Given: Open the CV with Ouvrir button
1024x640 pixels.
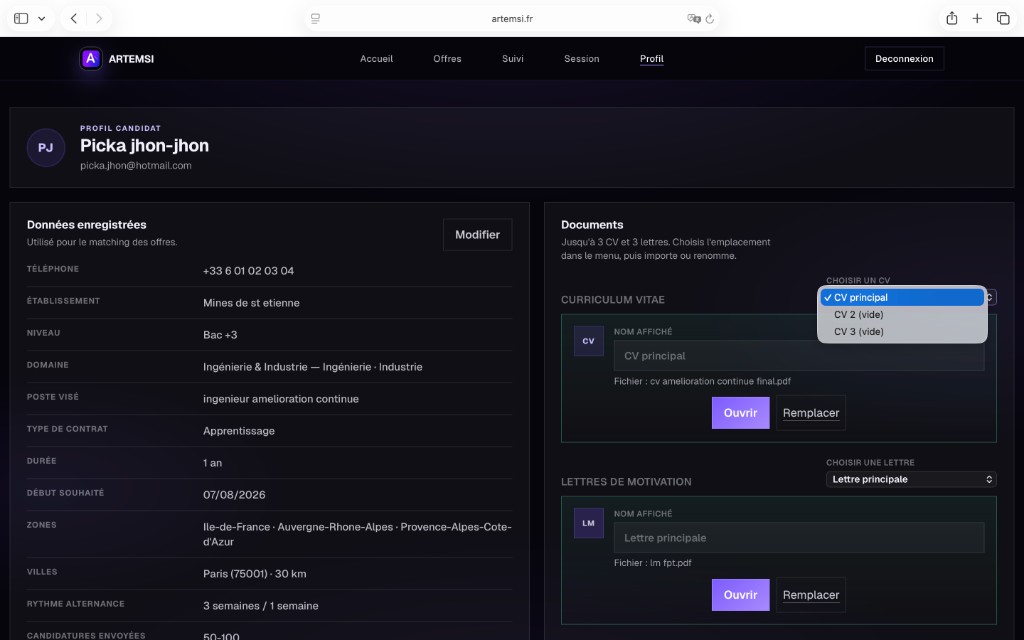Looking at the screenshot, I should click(x=741, y=413).
